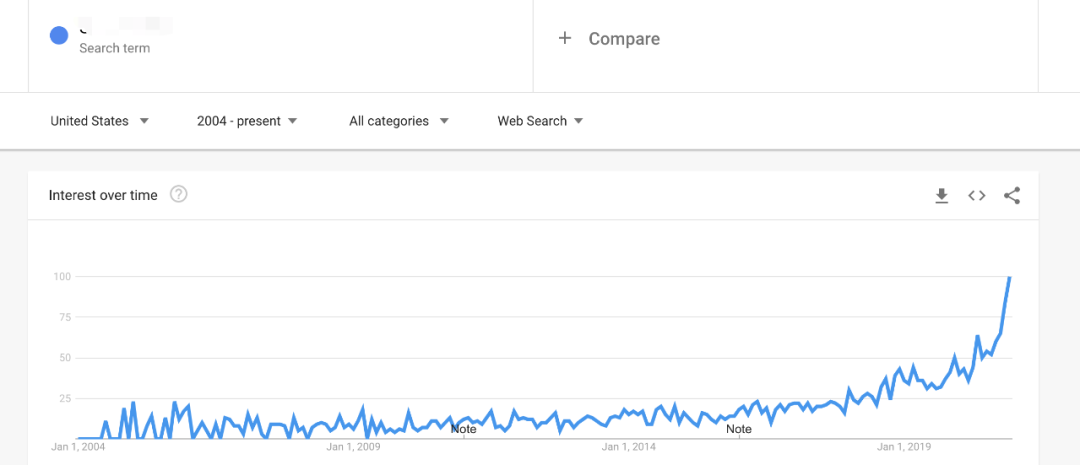1080x465 pixels.
Task: Click the Note marker after Jan 2014
Action: click(739, 429)
